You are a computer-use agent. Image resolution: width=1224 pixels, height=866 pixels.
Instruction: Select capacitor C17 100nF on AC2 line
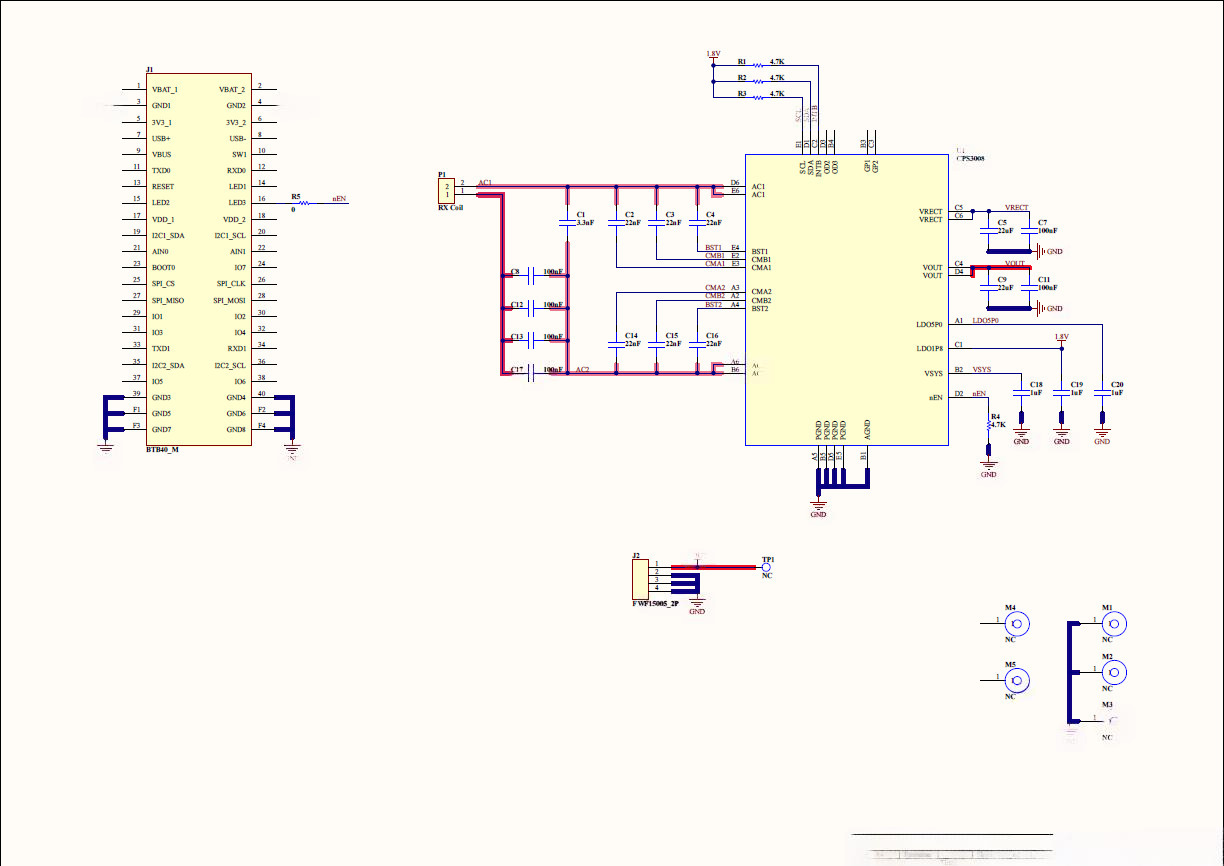coord(530,372)
